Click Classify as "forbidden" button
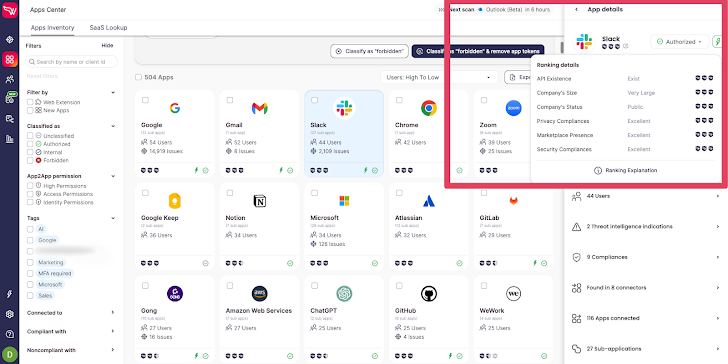Viewport: 728px width, 364px height. (x=370, y=51)
